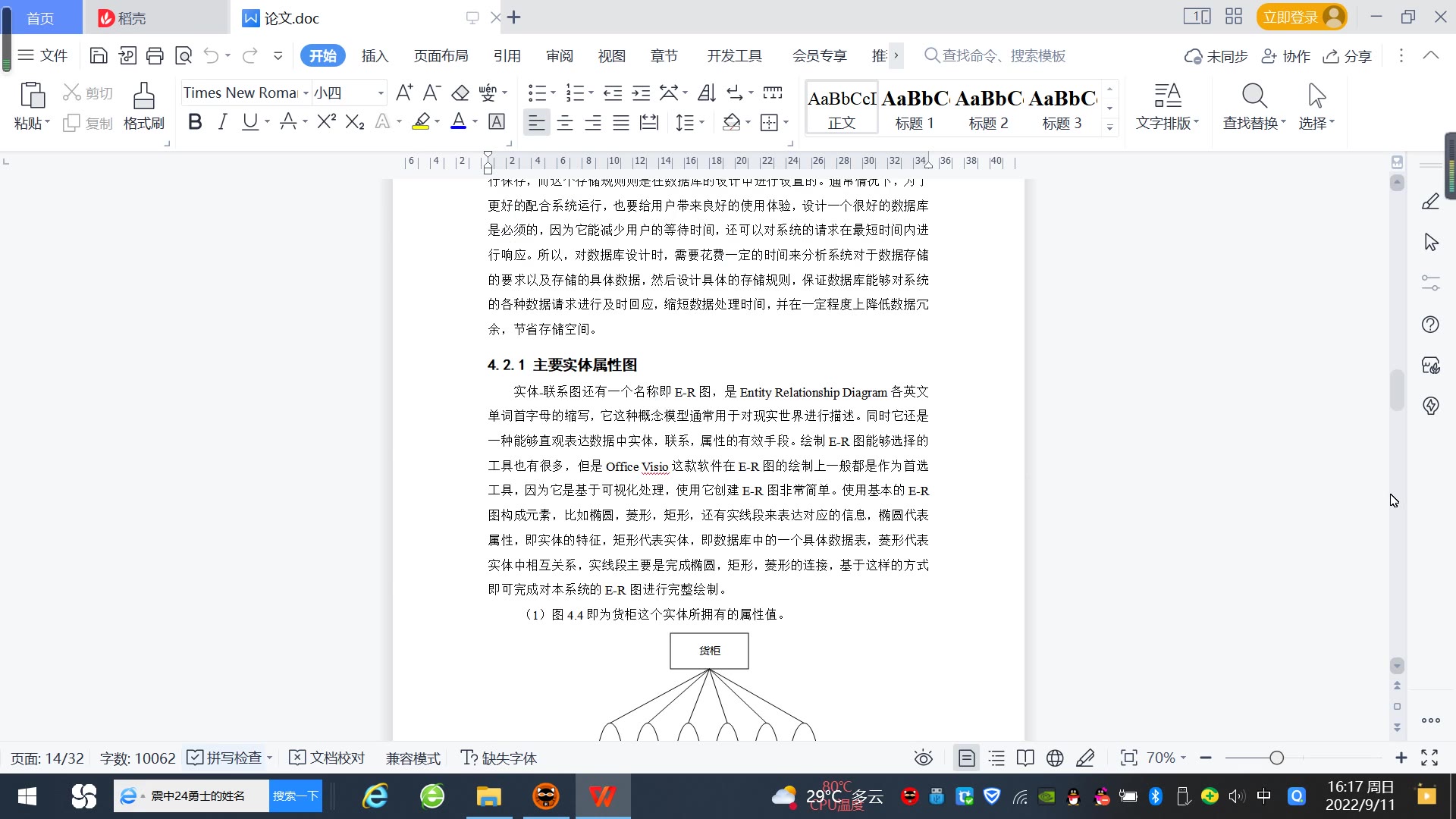Click the Save icon in quick access toolbar

tap(98, 55)
